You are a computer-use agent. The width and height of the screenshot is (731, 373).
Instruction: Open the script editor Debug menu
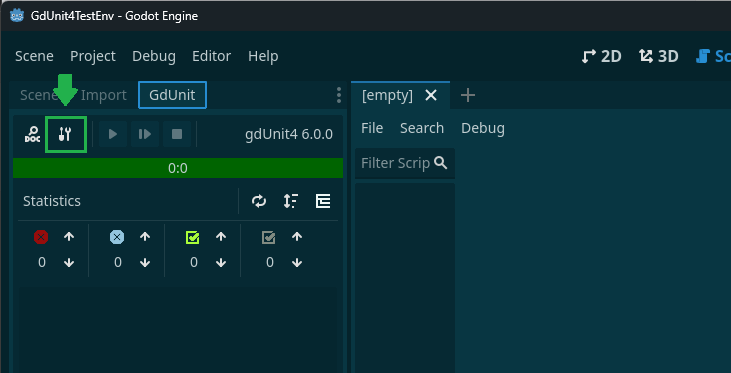(x=483, y=128)
